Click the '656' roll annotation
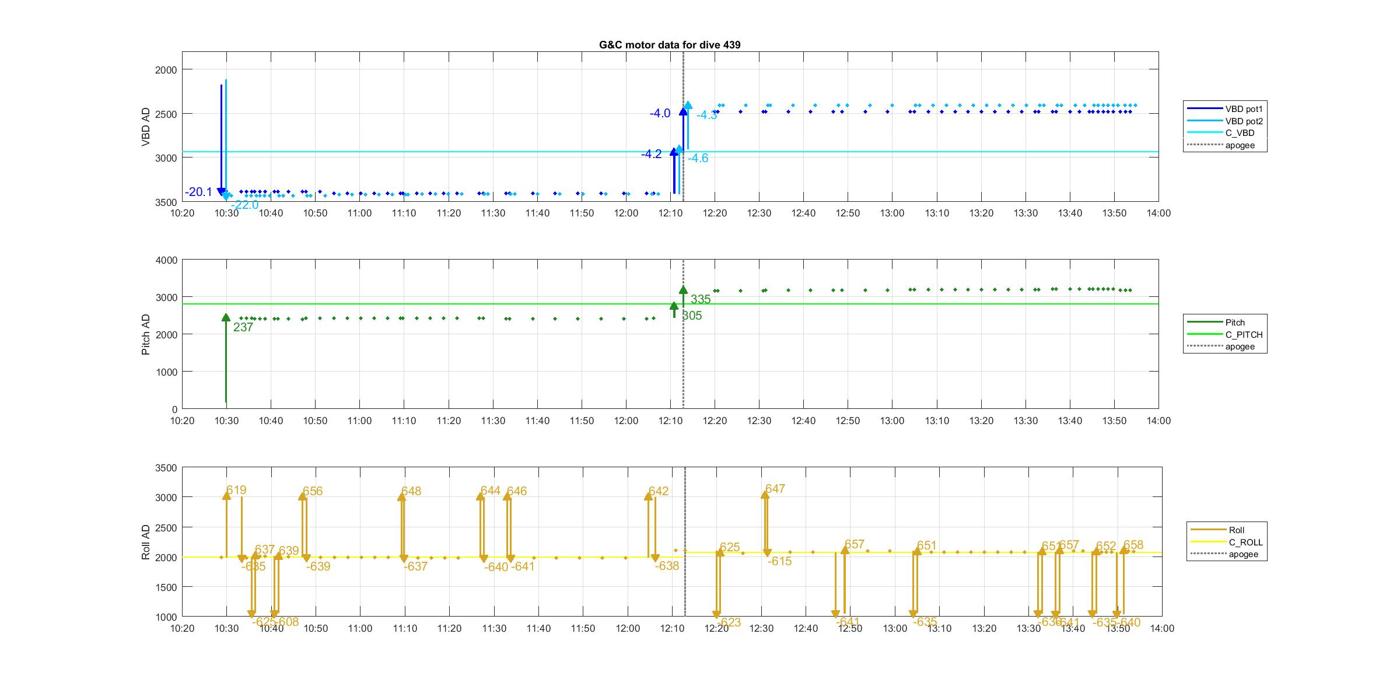Viewport: 1400px width, 693px height. [313, 491]
